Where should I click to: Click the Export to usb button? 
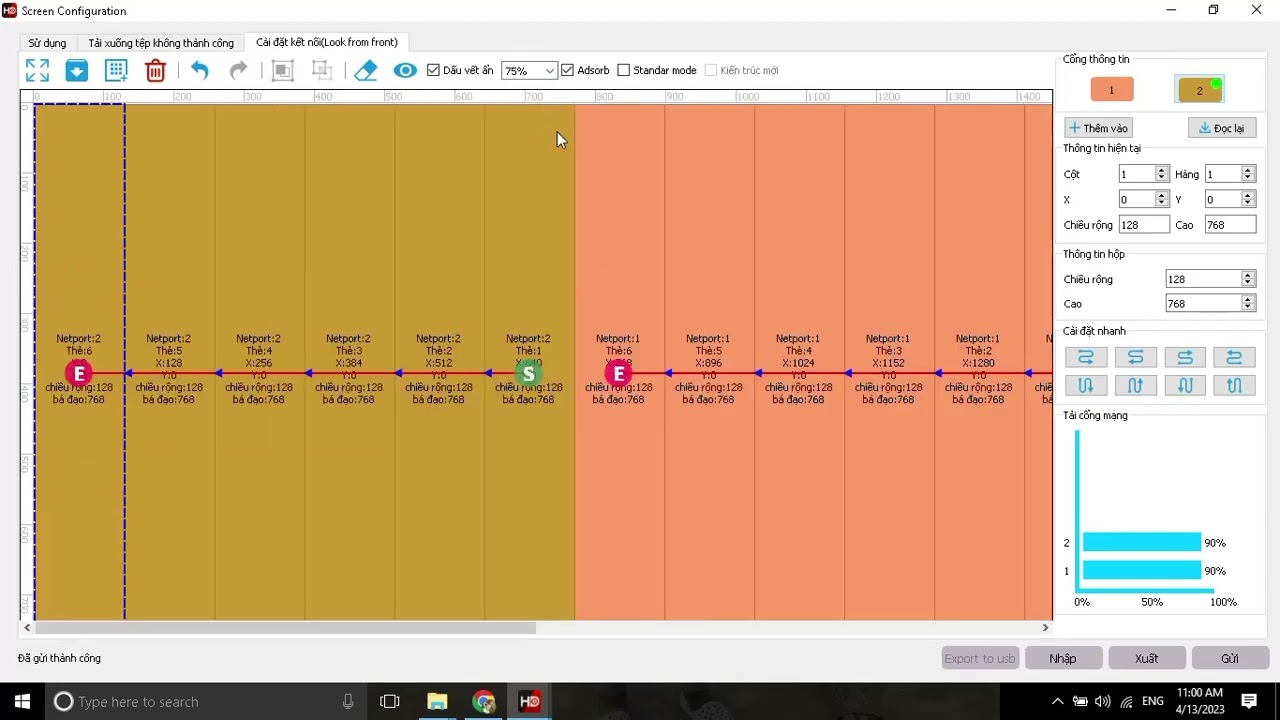[x=980, y=658]
